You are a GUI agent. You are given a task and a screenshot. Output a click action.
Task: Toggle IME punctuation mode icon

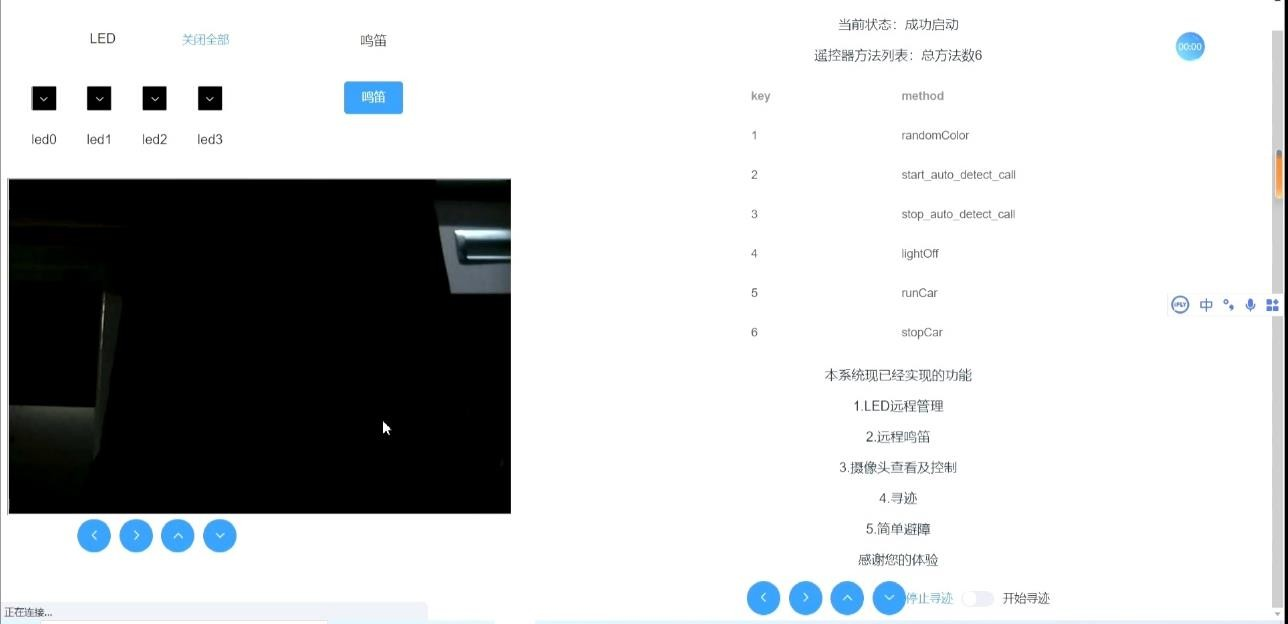coord(1229,305)
